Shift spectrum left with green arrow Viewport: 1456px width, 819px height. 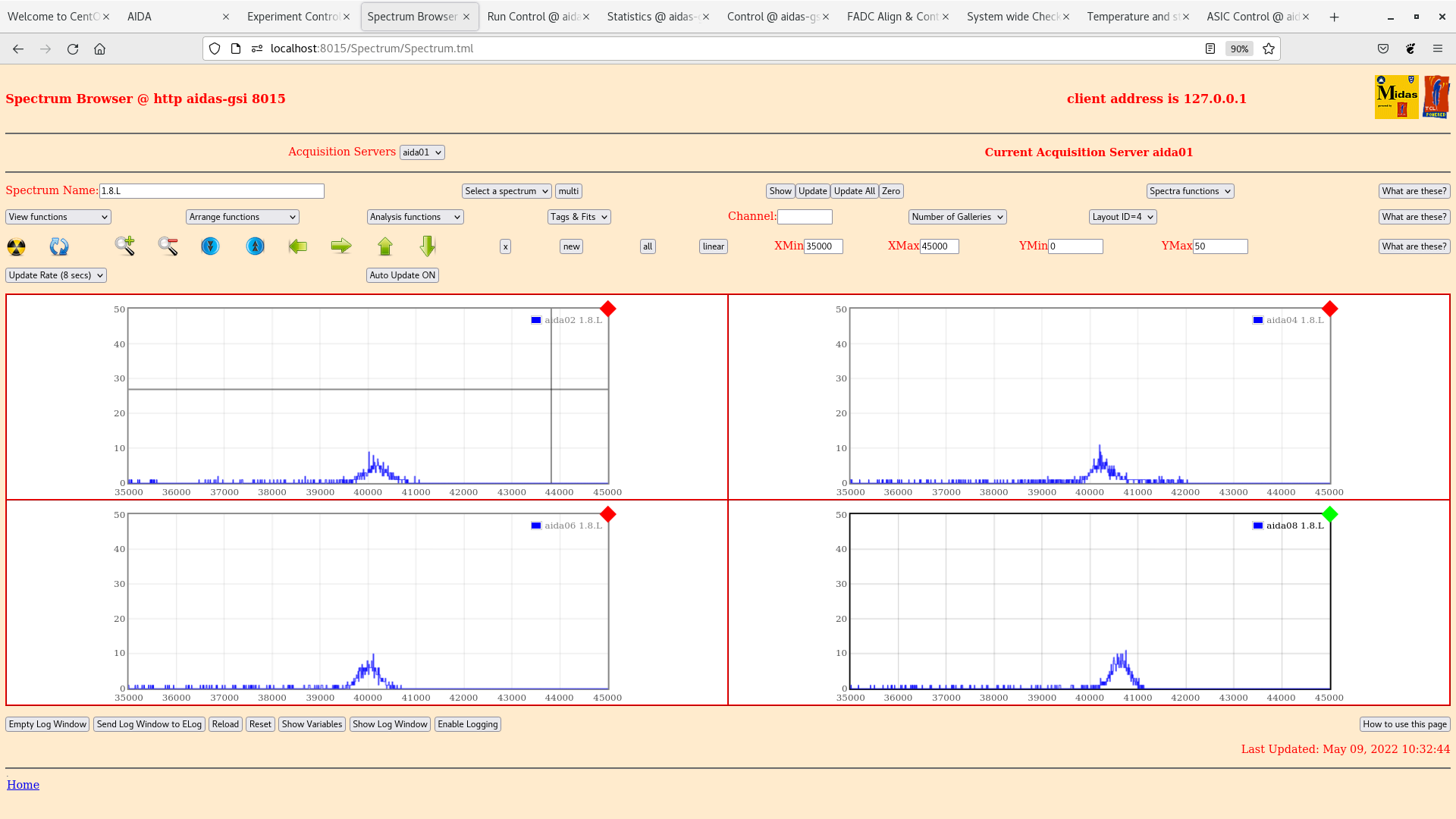(298, 246)
